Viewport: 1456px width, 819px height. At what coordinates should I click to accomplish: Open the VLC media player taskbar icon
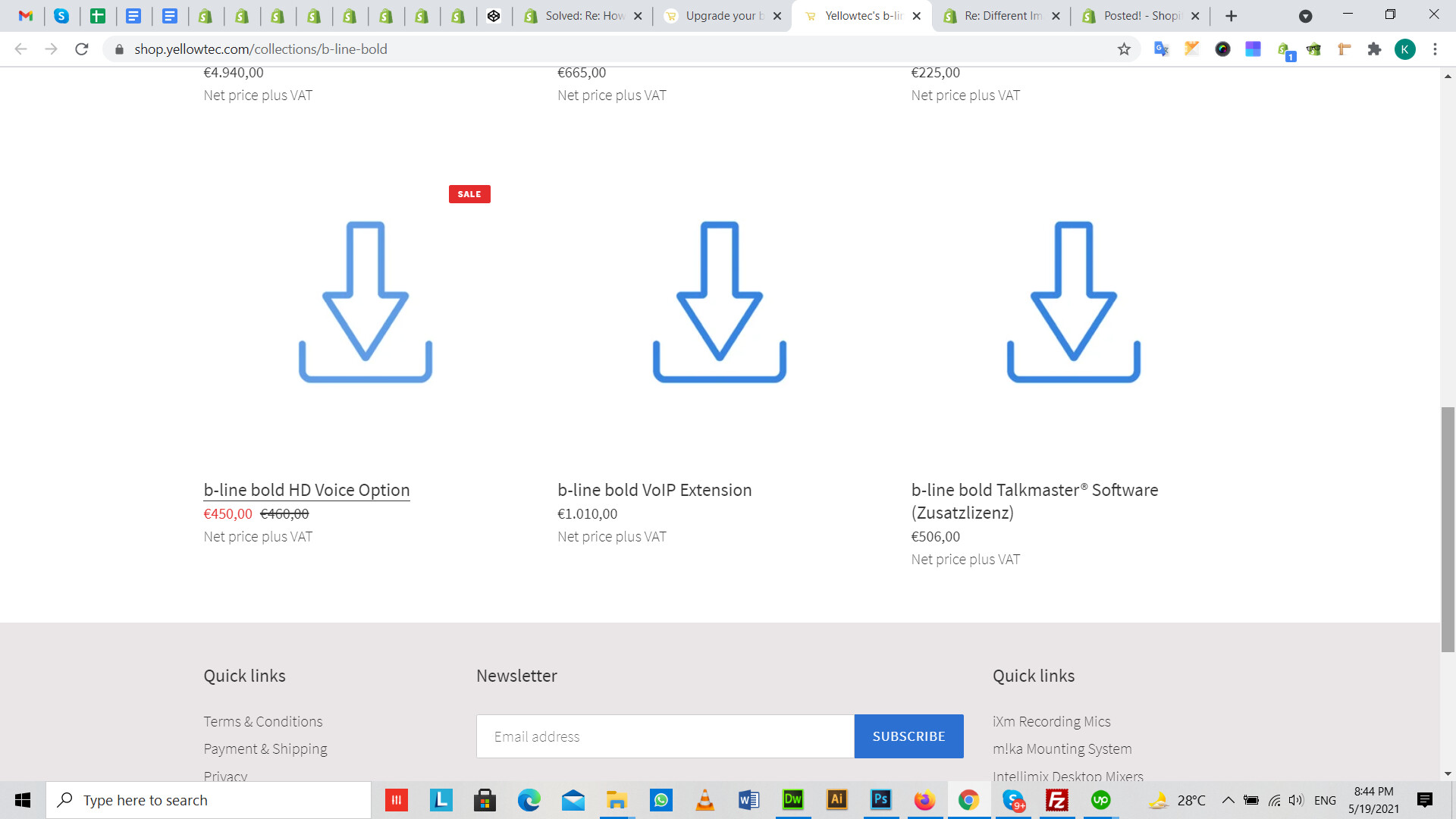(x=704, y=799)
